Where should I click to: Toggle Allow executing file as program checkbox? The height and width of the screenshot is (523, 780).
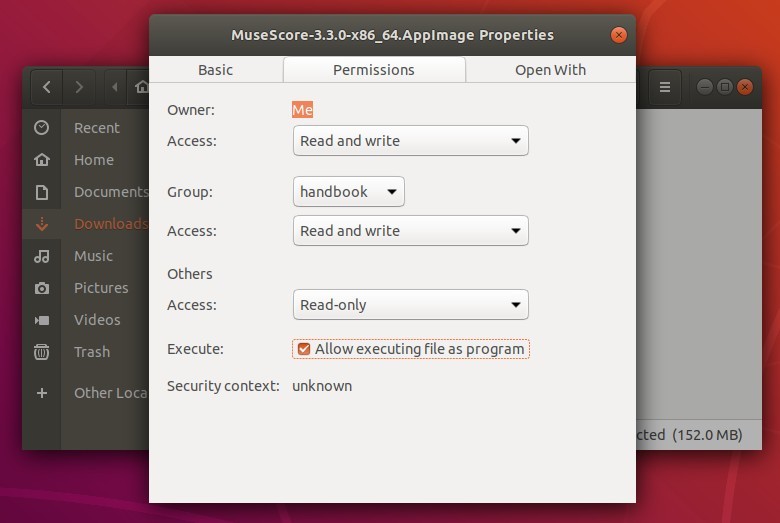(x=304, y=349)
